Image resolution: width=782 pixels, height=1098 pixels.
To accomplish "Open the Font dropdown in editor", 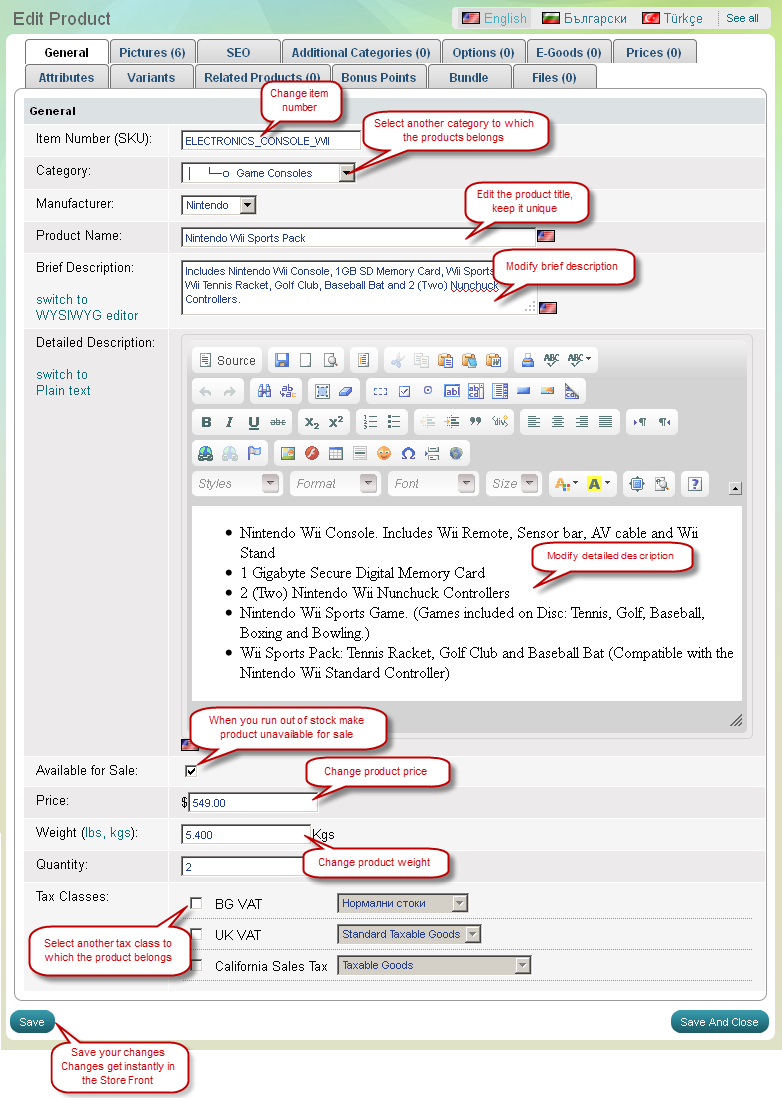I will pos(433,484).
